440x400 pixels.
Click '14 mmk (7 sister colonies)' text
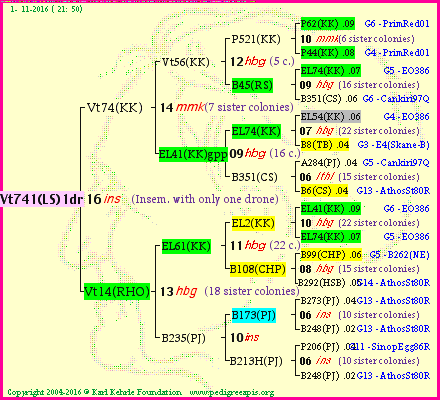coord(227,107)
